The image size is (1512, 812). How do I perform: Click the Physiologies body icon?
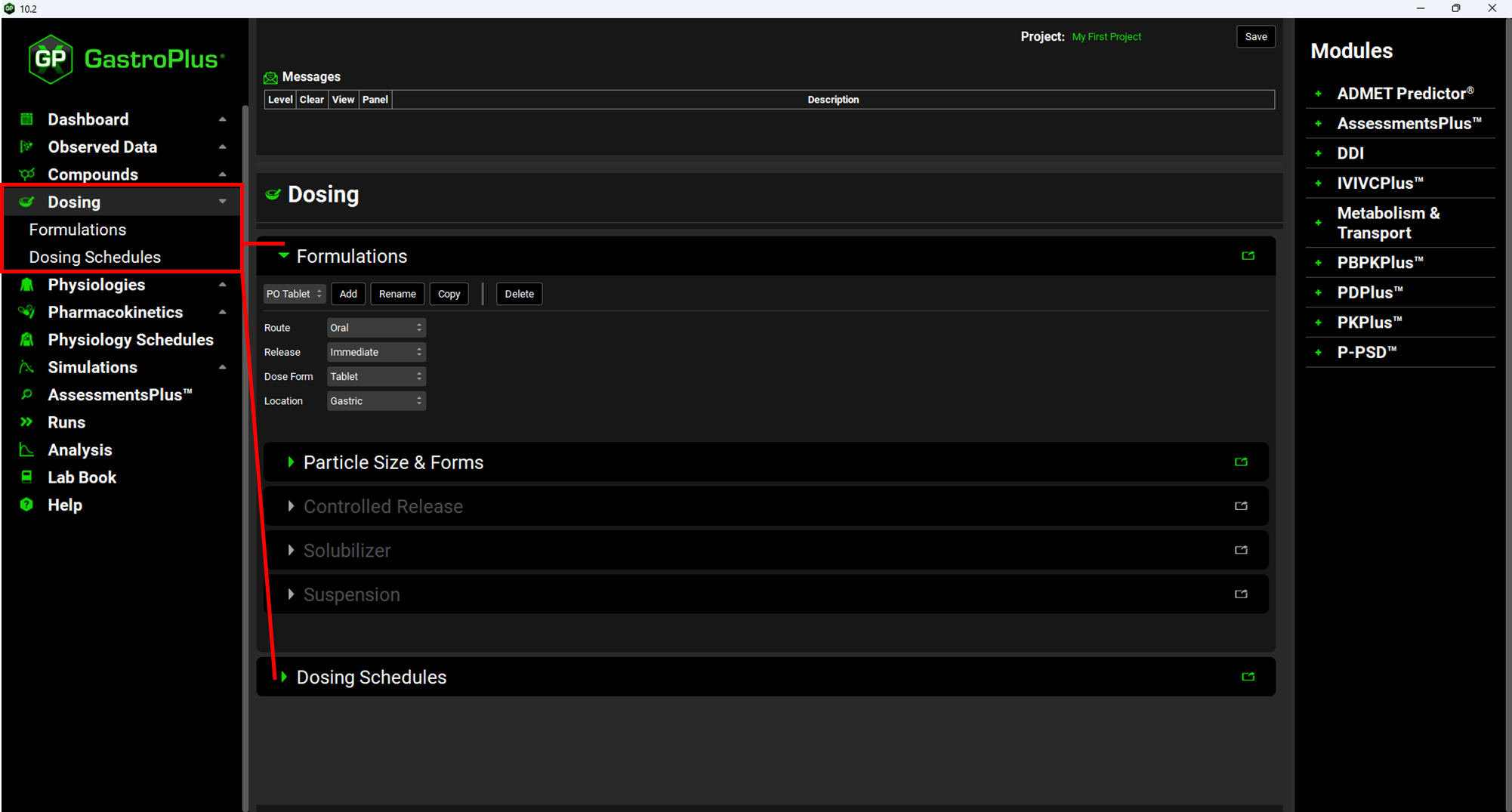[27, 285]
